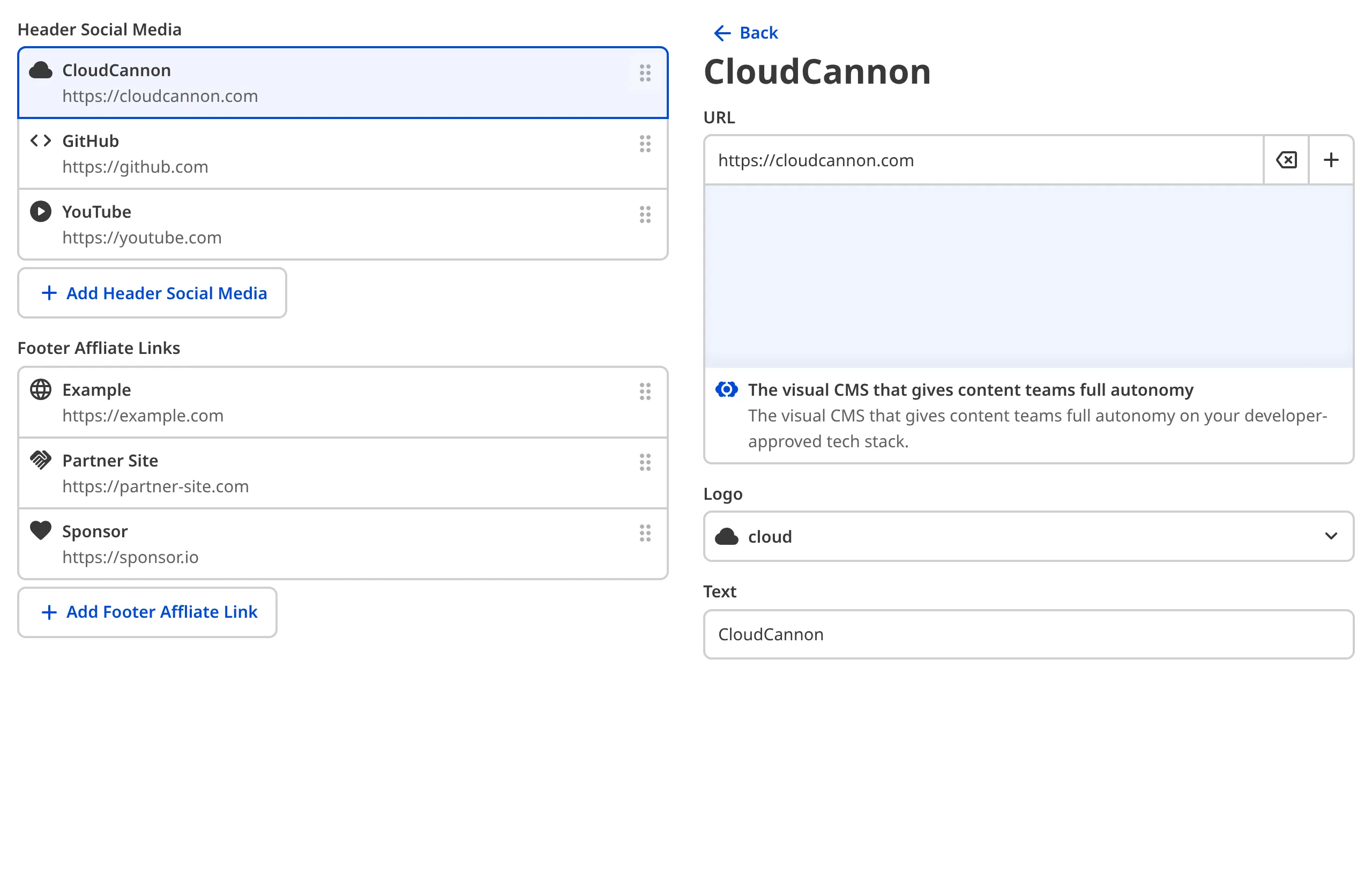Click the Logo field label
The height and width of the screenshot is (888, 1372).
pos(723,494)
